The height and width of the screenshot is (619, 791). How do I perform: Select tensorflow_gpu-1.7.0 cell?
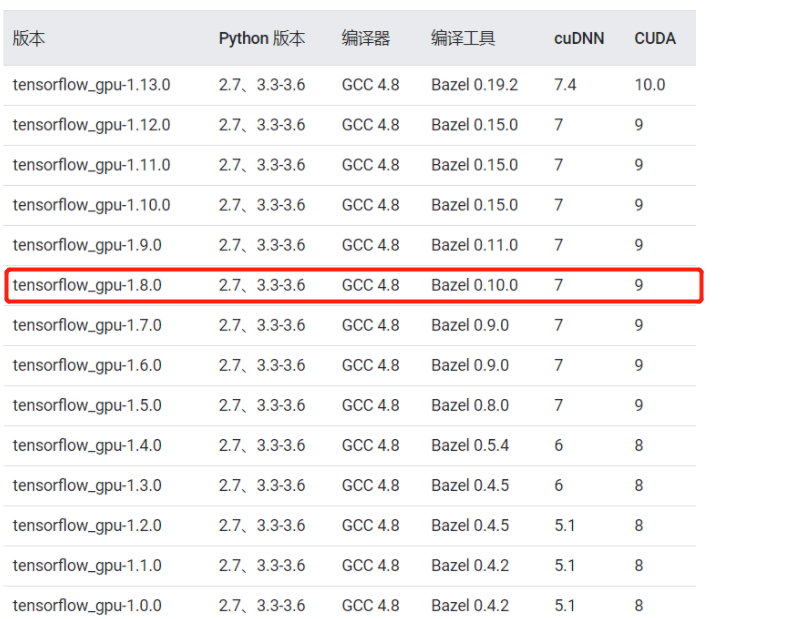(x=87, y=325)
